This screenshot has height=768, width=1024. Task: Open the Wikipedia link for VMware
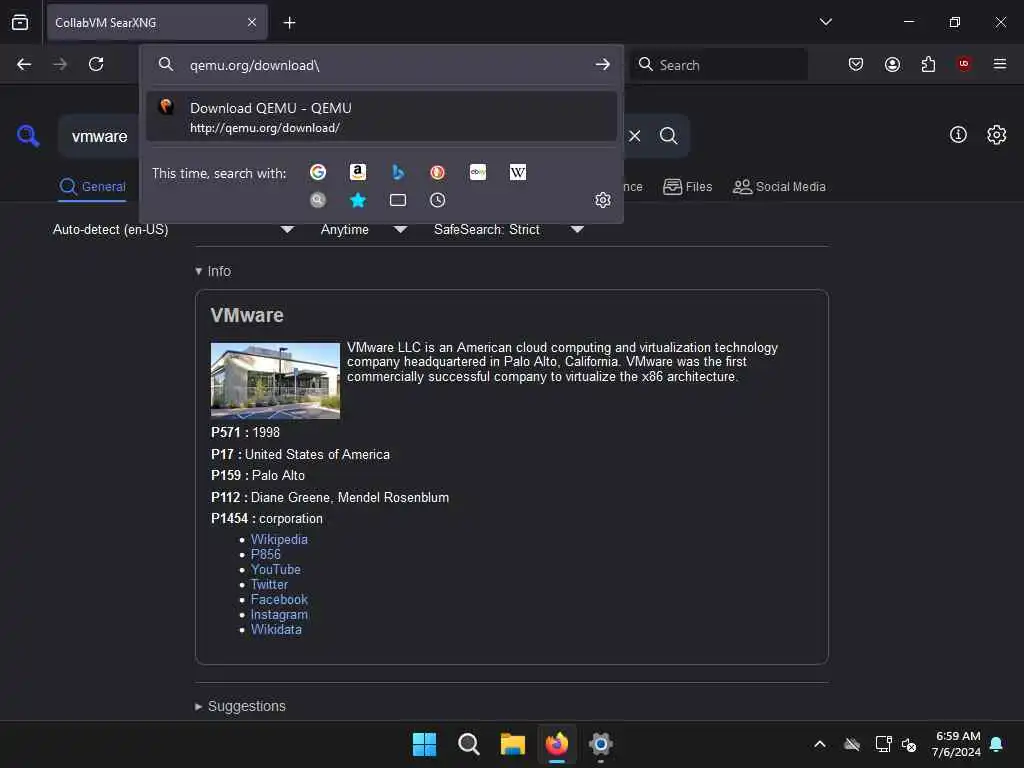279,539
